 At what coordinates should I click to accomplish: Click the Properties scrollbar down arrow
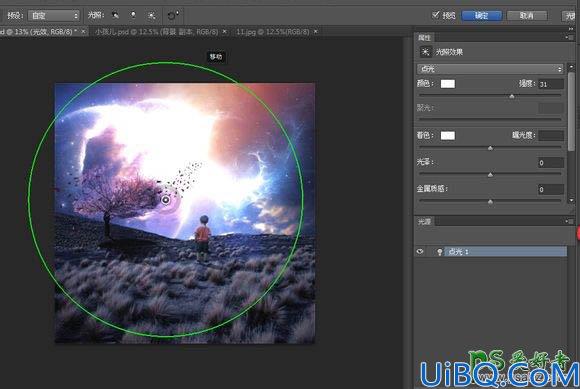(x=571, y=200)
